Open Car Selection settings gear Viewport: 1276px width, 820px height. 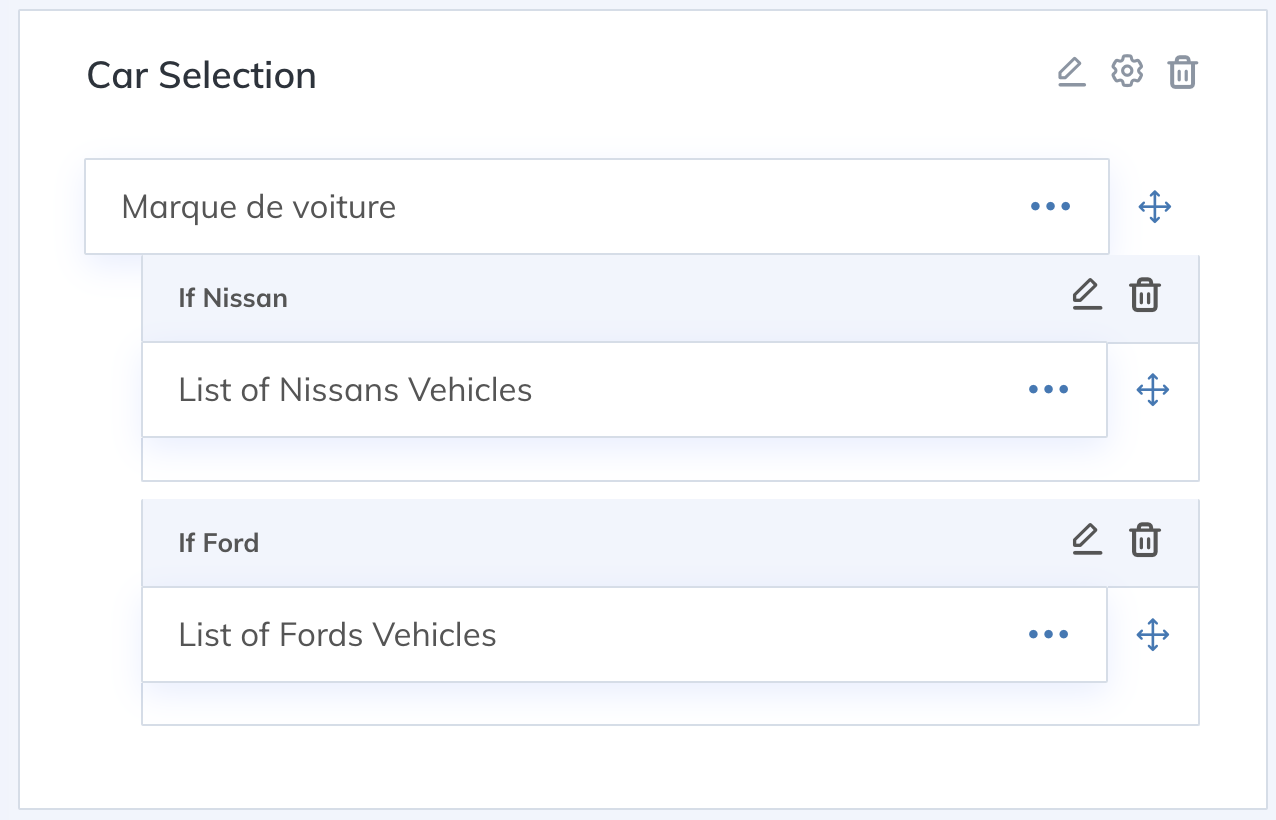tap(1127, 72)
